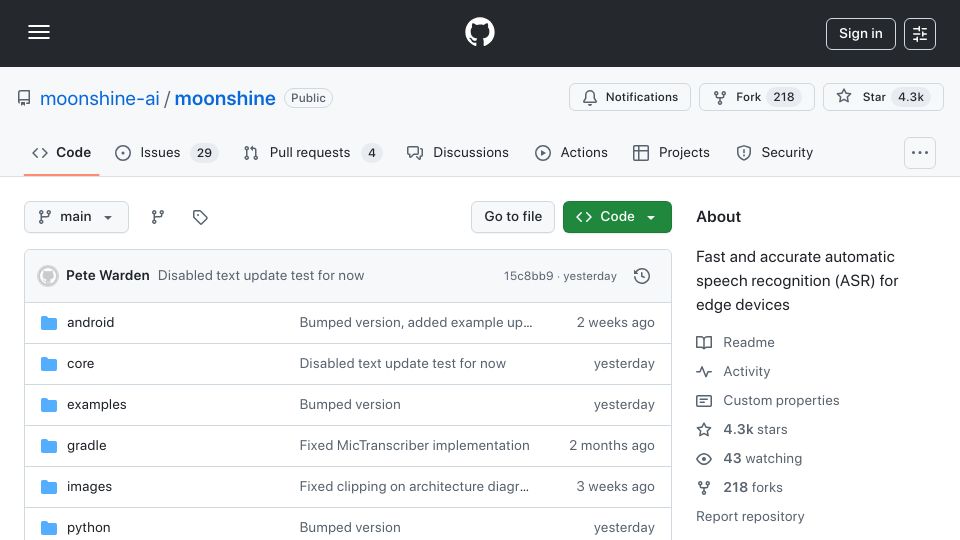Click the Activity pulse icon
Image resolution: width=960 pixels, height=540 pixels.
[x=704, y=372]
